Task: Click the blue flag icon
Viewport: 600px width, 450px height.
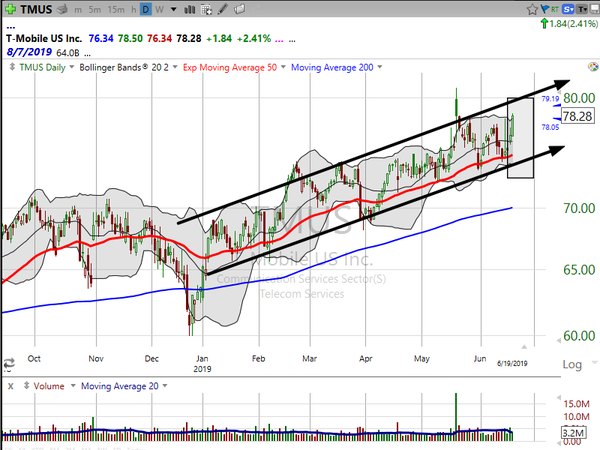Action: point(545,9)
